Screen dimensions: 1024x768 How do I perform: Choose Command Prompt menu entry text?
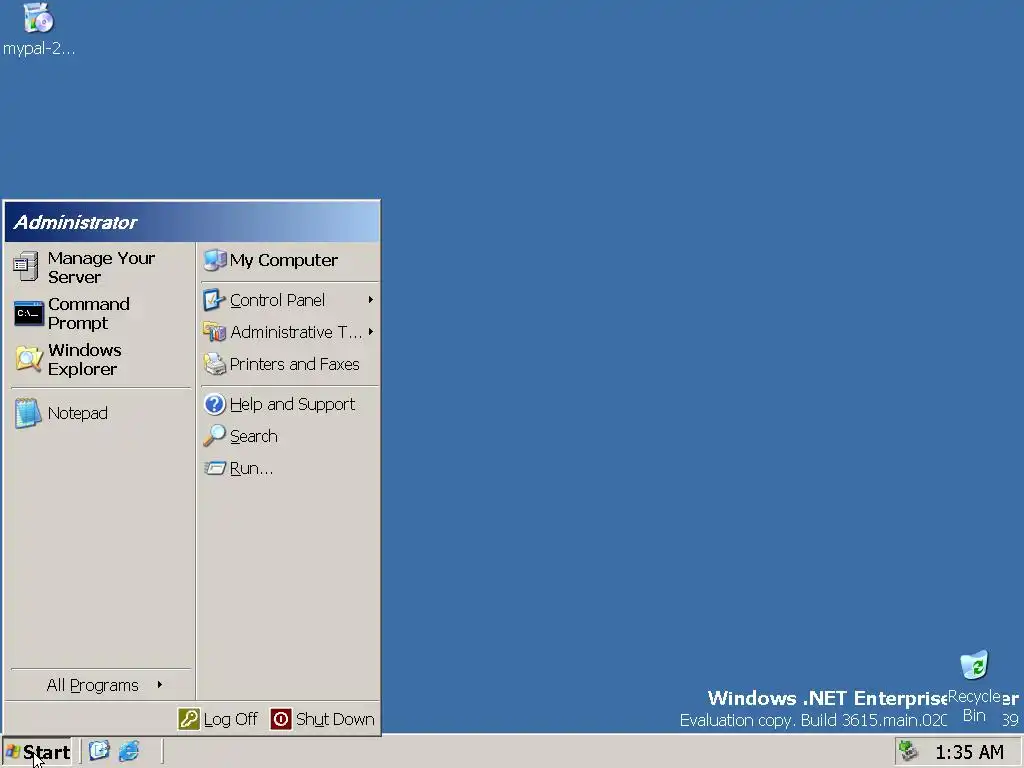(89, 313)
